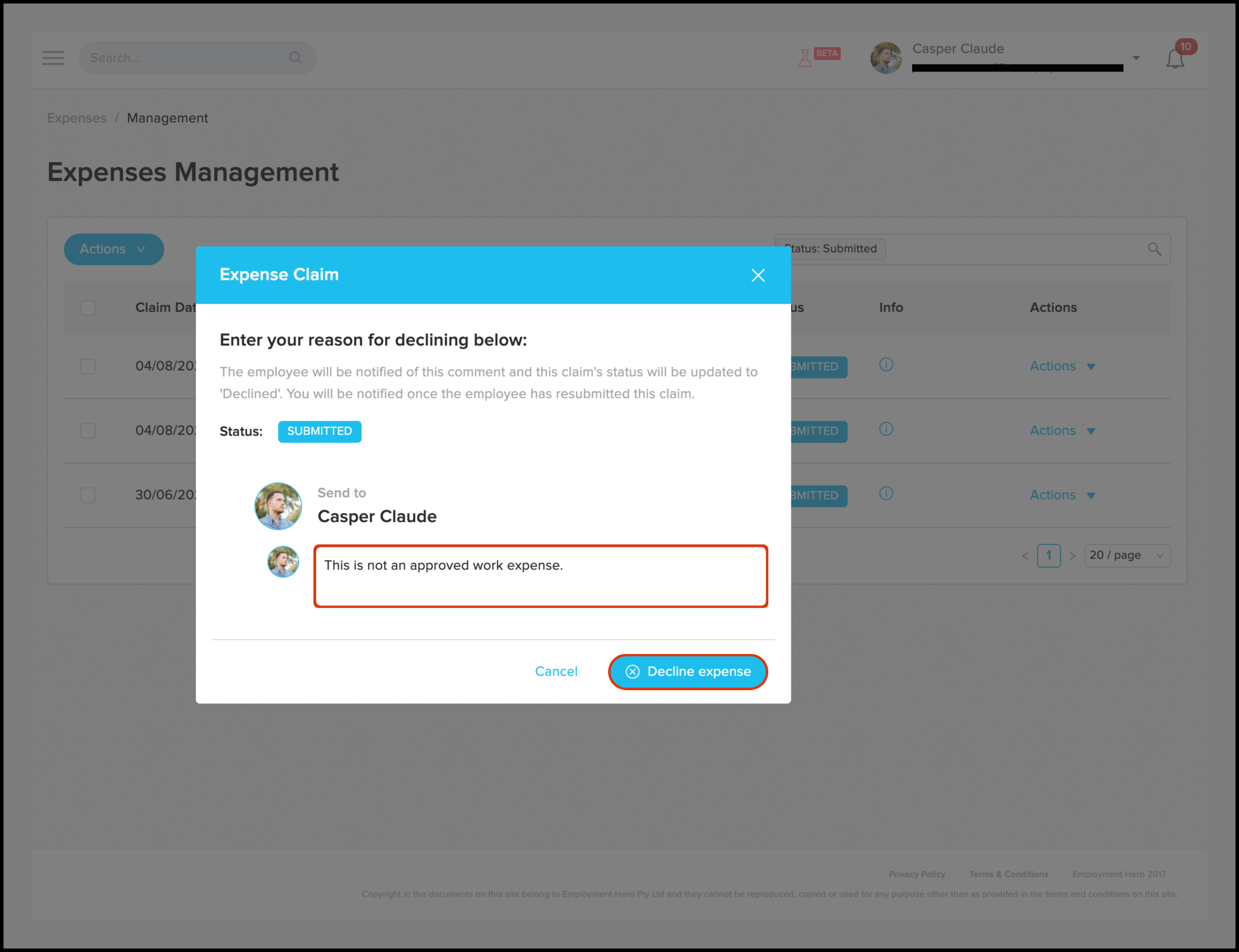
Task: Toggle the select-all header checkbox
Action: [x=88, y=308]
